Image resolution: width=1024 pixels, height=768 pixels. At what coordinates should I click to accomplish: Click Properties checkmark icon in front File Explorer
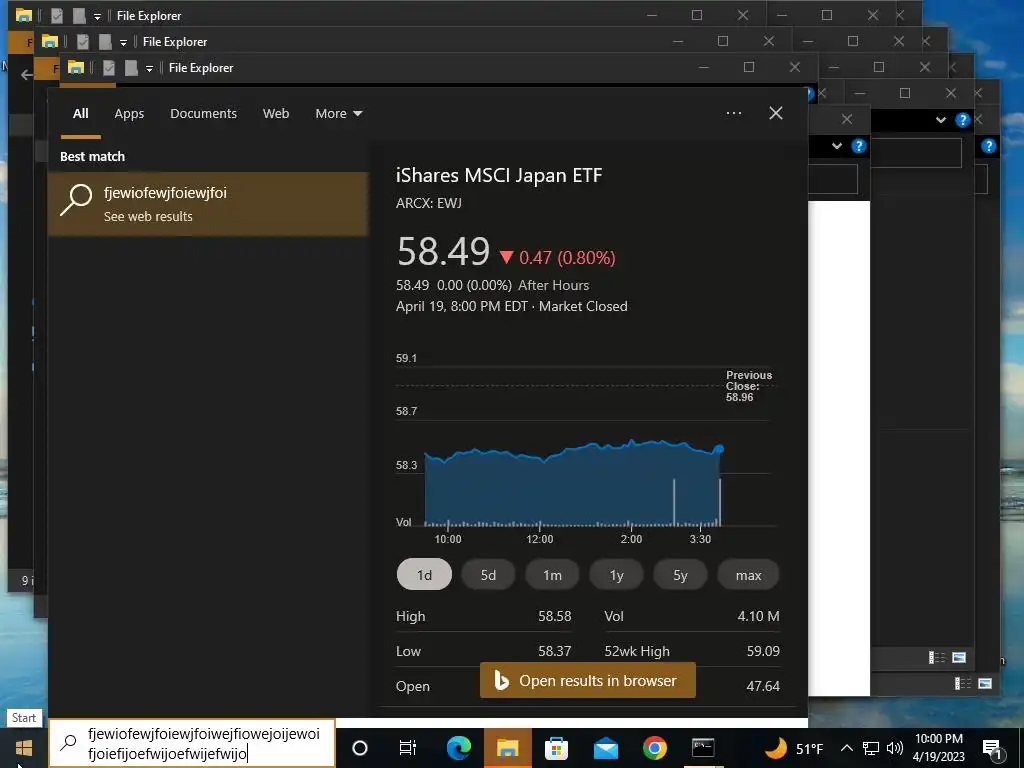(108, 68)
